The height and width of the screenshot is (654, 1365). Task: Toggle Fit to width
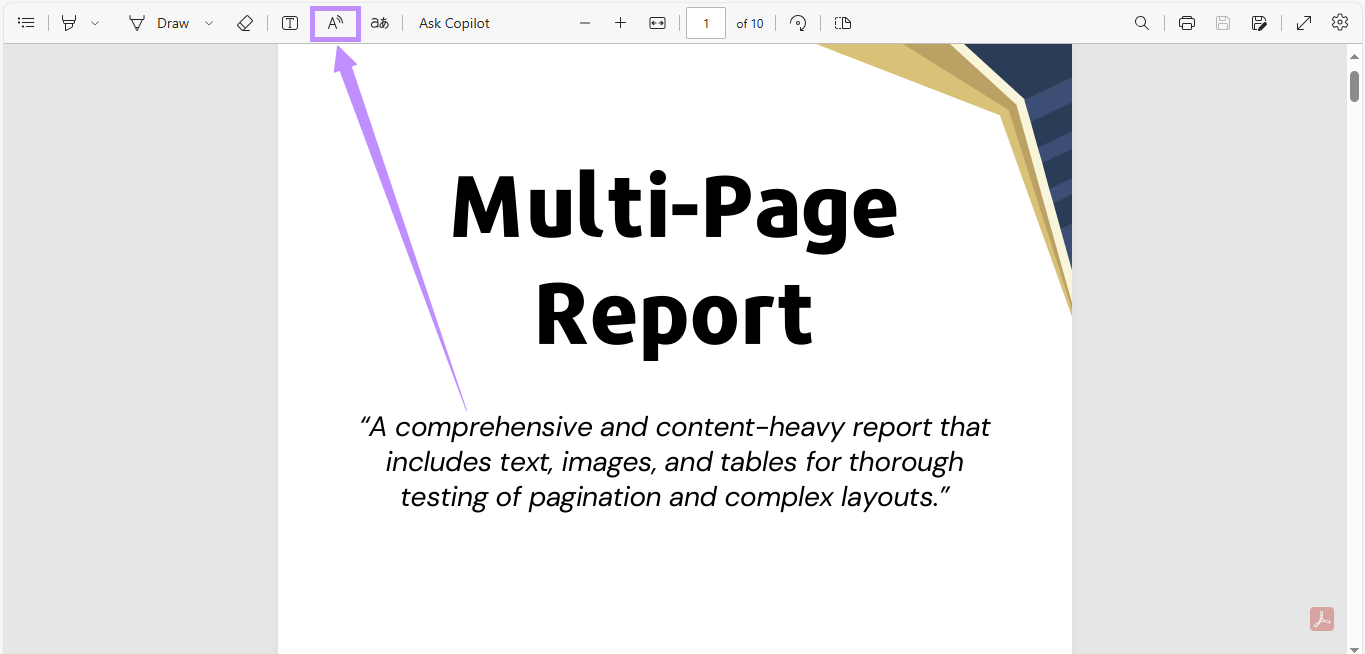point(657,23)
